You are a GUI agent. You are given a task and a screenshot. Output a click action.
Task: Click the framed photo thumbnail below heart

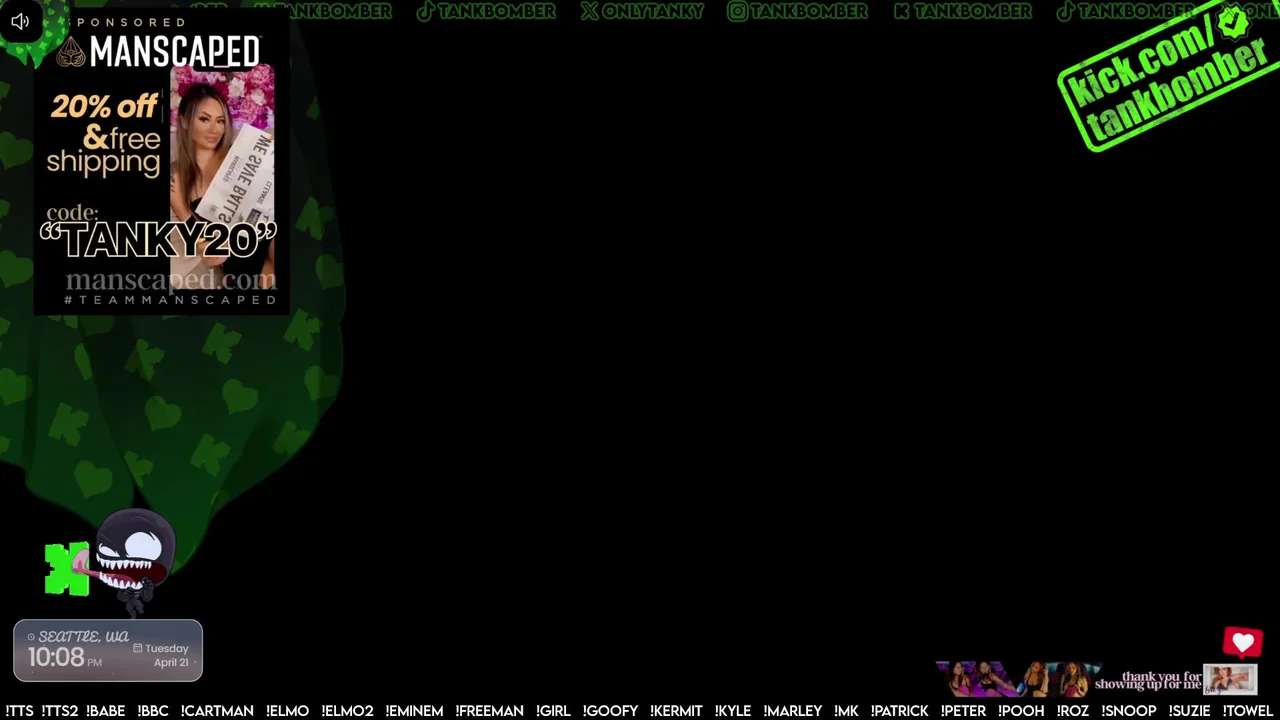[x=1229, y=679]
